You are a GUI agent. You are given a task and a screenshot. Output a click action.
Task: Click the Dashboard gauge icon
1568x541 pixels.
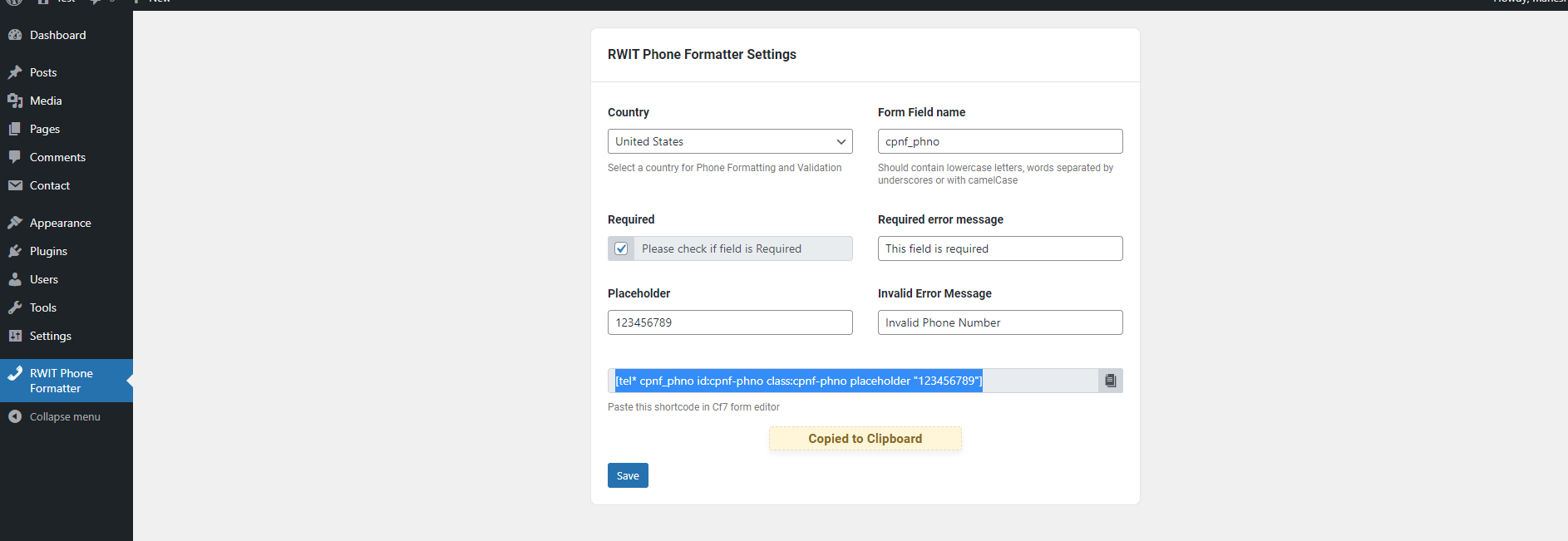[x=15, y=35]
